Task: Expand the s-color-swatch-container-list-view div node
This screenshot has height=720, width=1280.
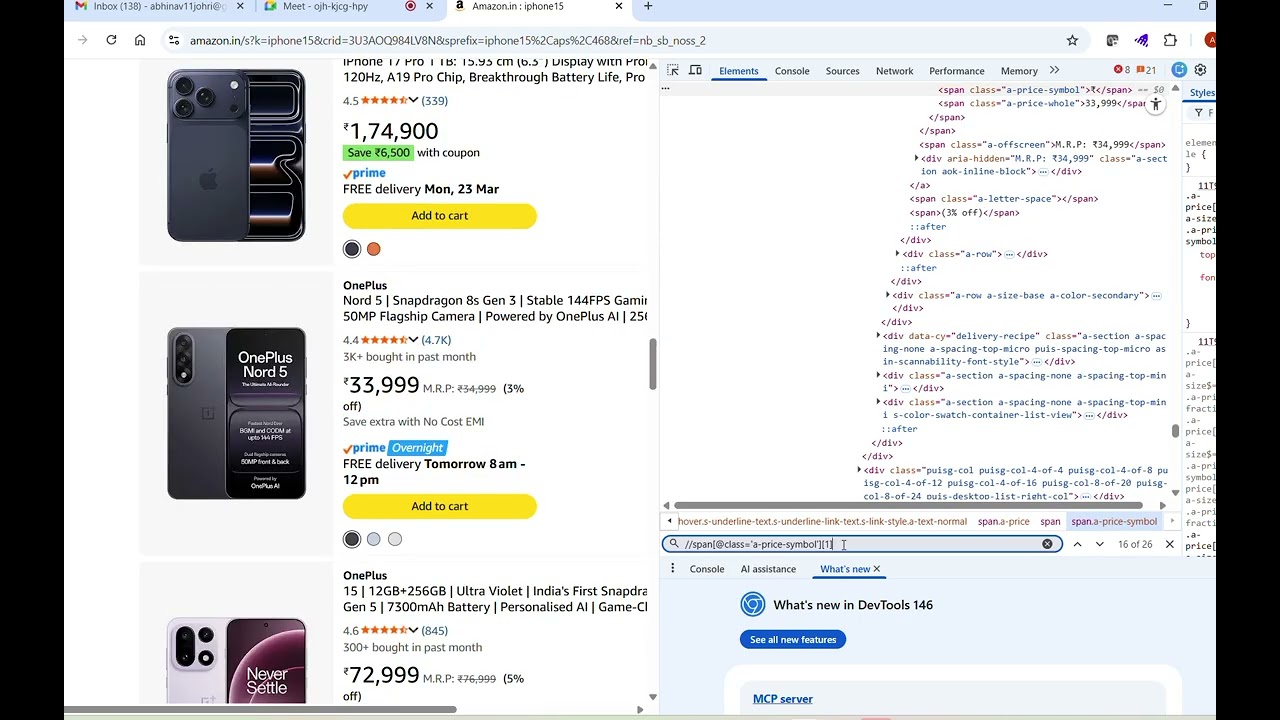Action: pyautogui.click(x=878, y=402)
